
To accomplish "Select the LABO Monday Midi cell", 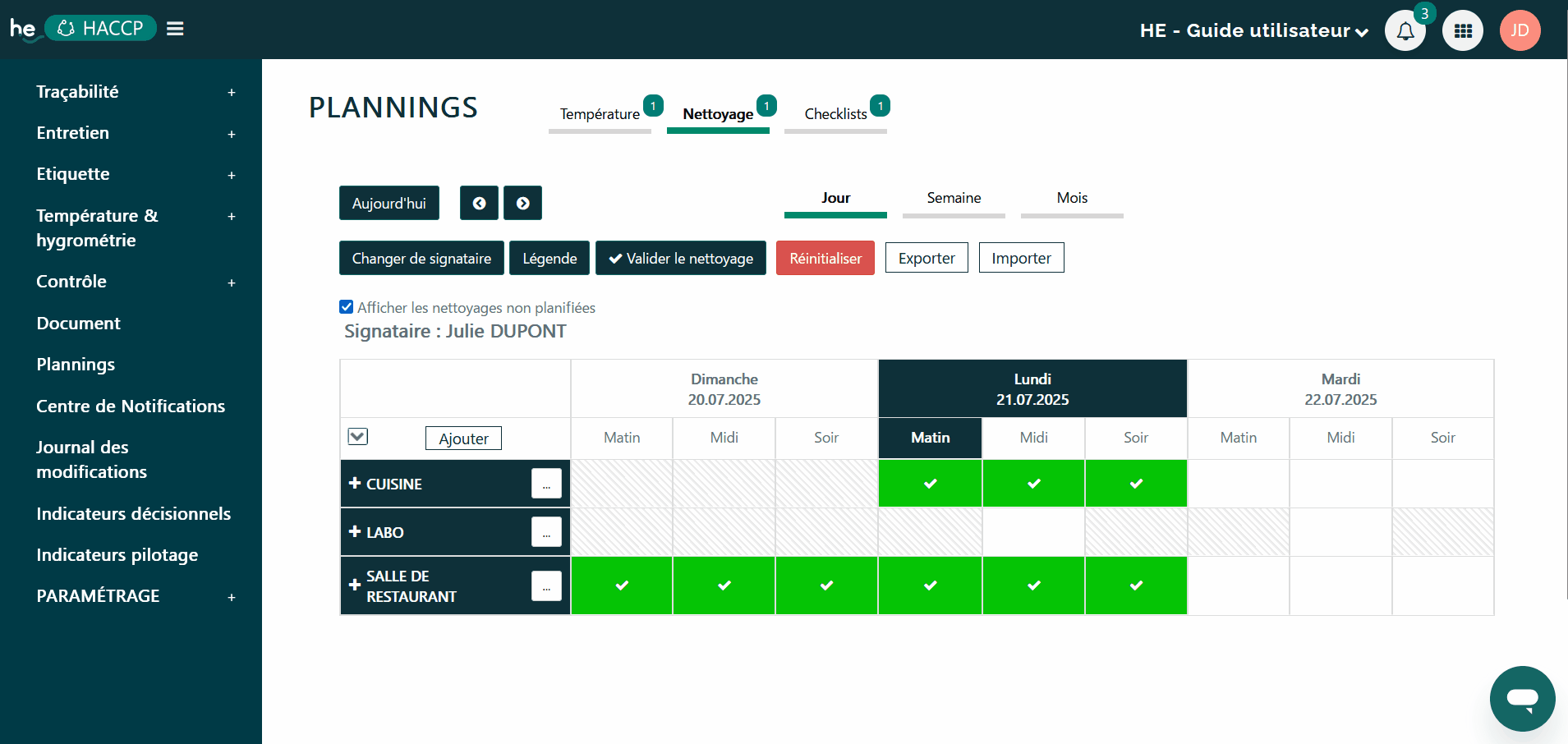I will [x=1033, y=532].
